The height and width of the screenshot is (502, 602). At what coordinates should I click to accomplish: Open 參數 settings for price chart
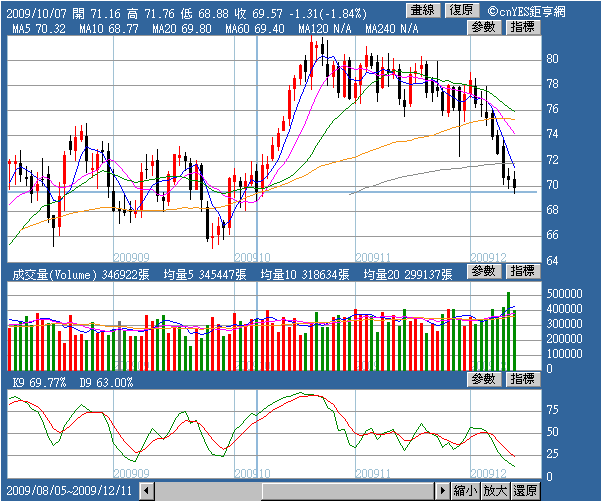point(484,27)
